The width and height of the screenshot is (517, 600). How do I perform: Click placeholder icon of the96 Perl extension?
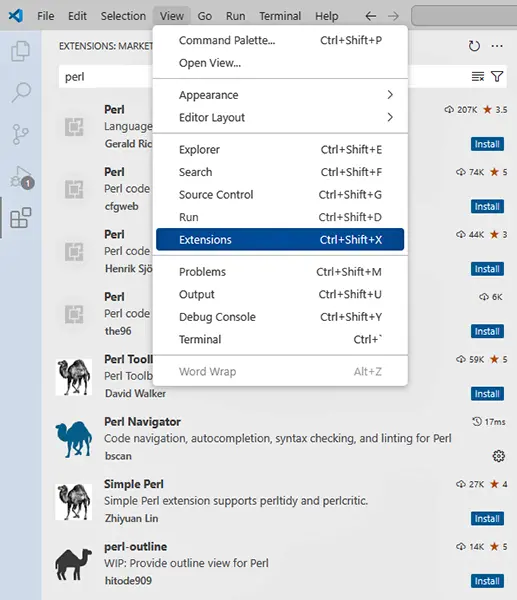tap(74, 314)
